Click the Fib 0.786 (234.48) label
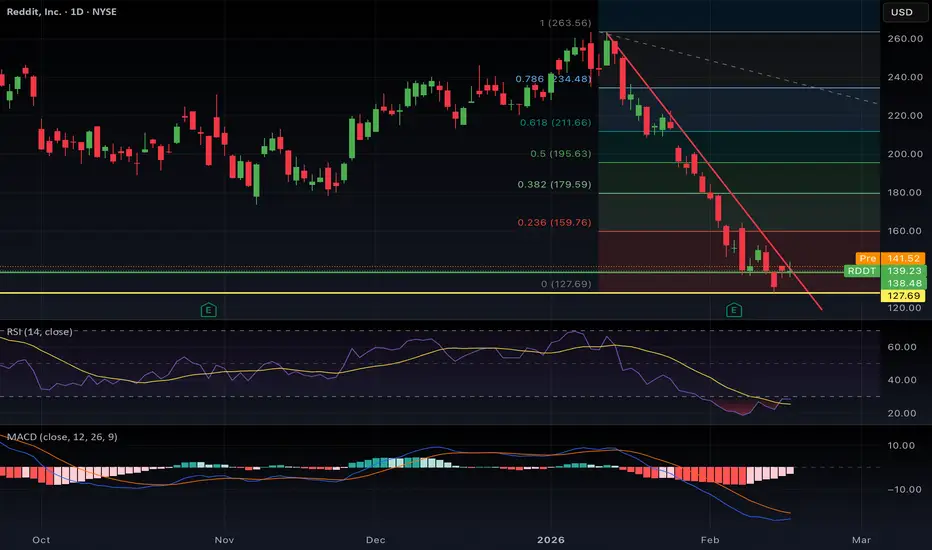Viewport: 932px width, 550px height. tap(553, 78)
